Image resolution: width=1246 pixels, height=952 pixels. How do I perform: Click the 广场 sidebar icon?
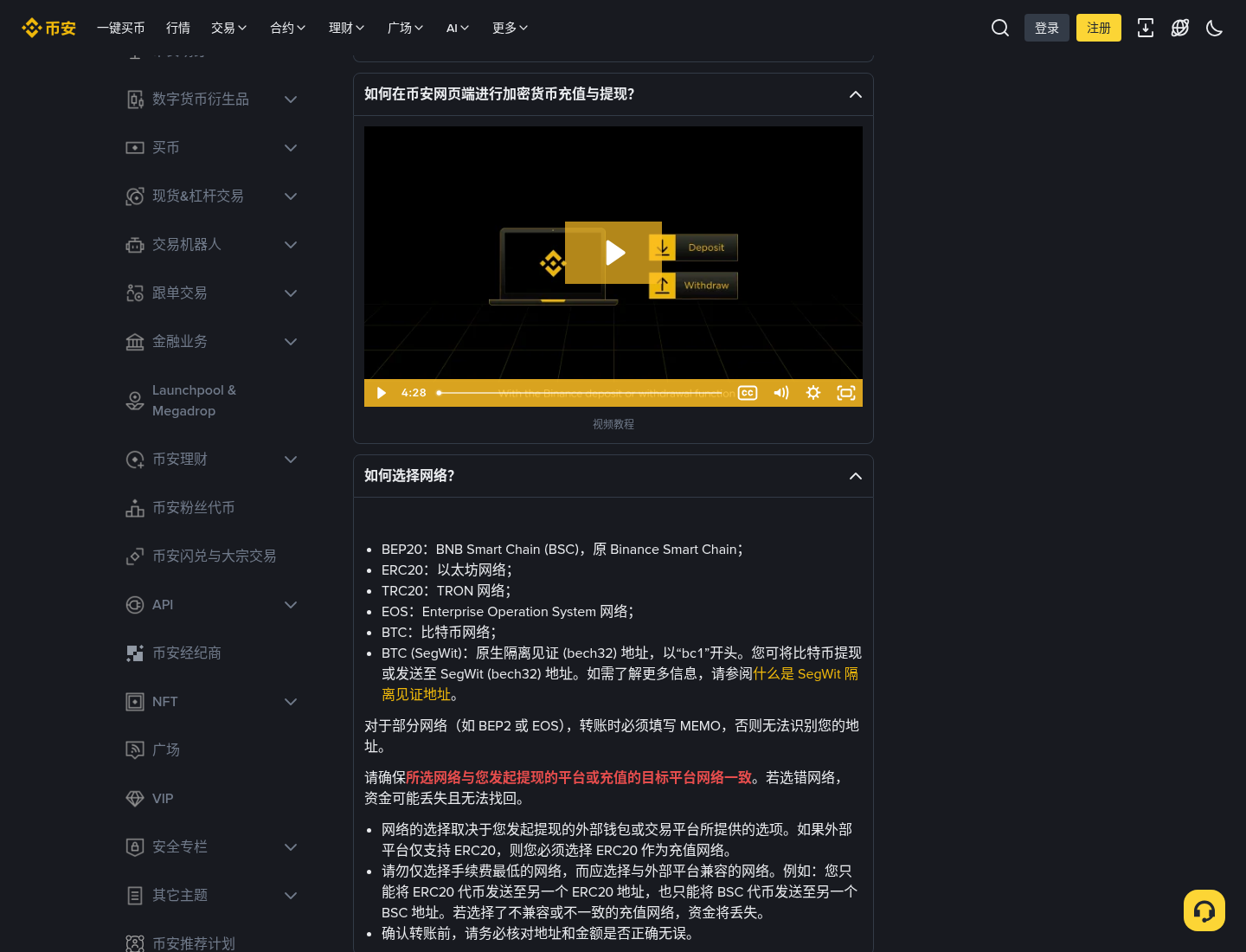point(135,750)
